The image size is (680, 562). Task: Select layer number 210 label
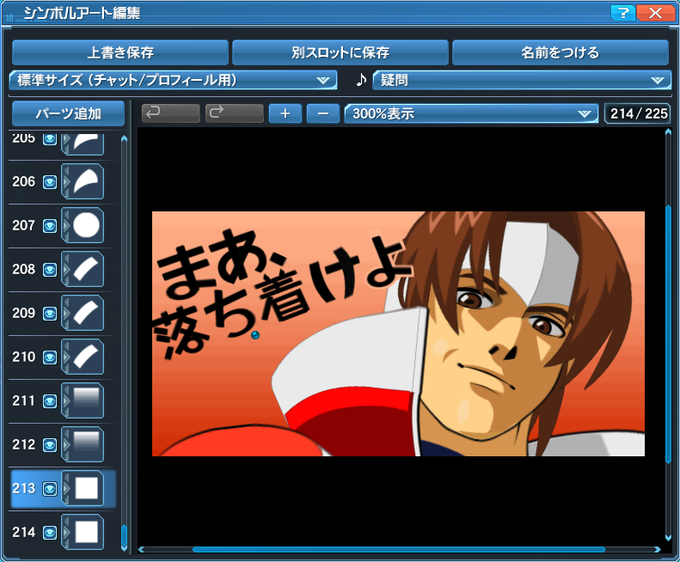click(23, 356)
